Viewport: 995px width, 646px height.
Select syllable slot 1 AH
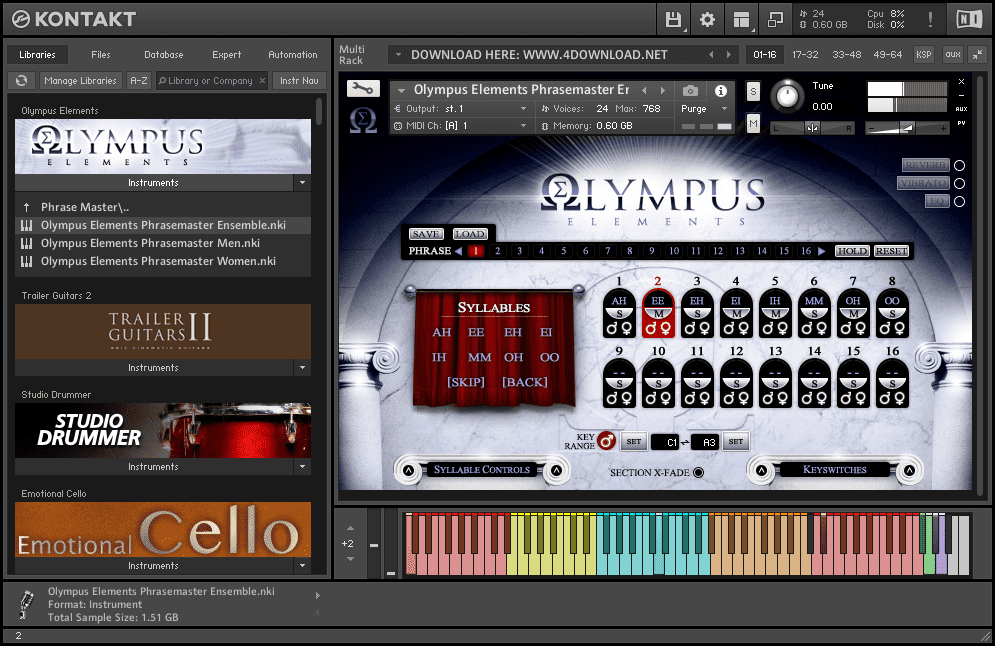pos(619,313)
